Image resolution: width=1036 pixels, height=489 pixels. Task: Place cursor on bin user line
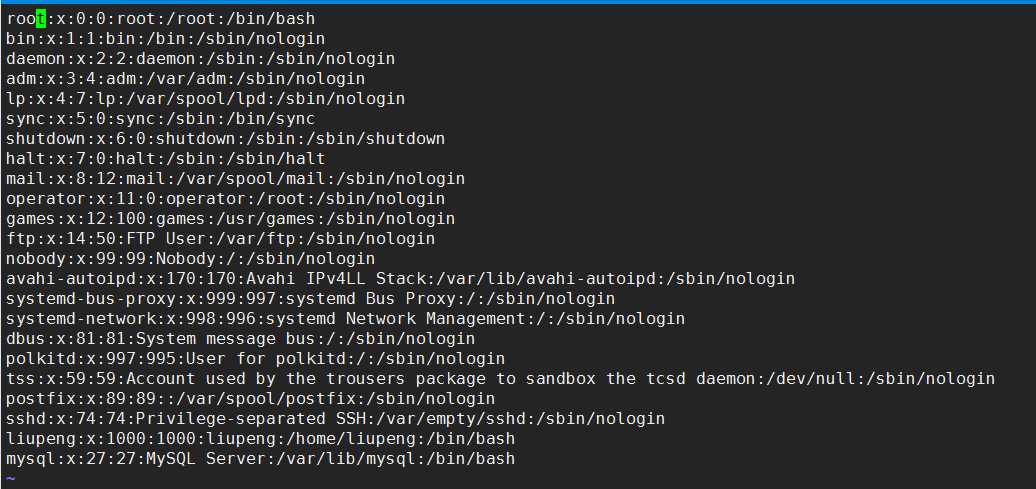point(166,39)
